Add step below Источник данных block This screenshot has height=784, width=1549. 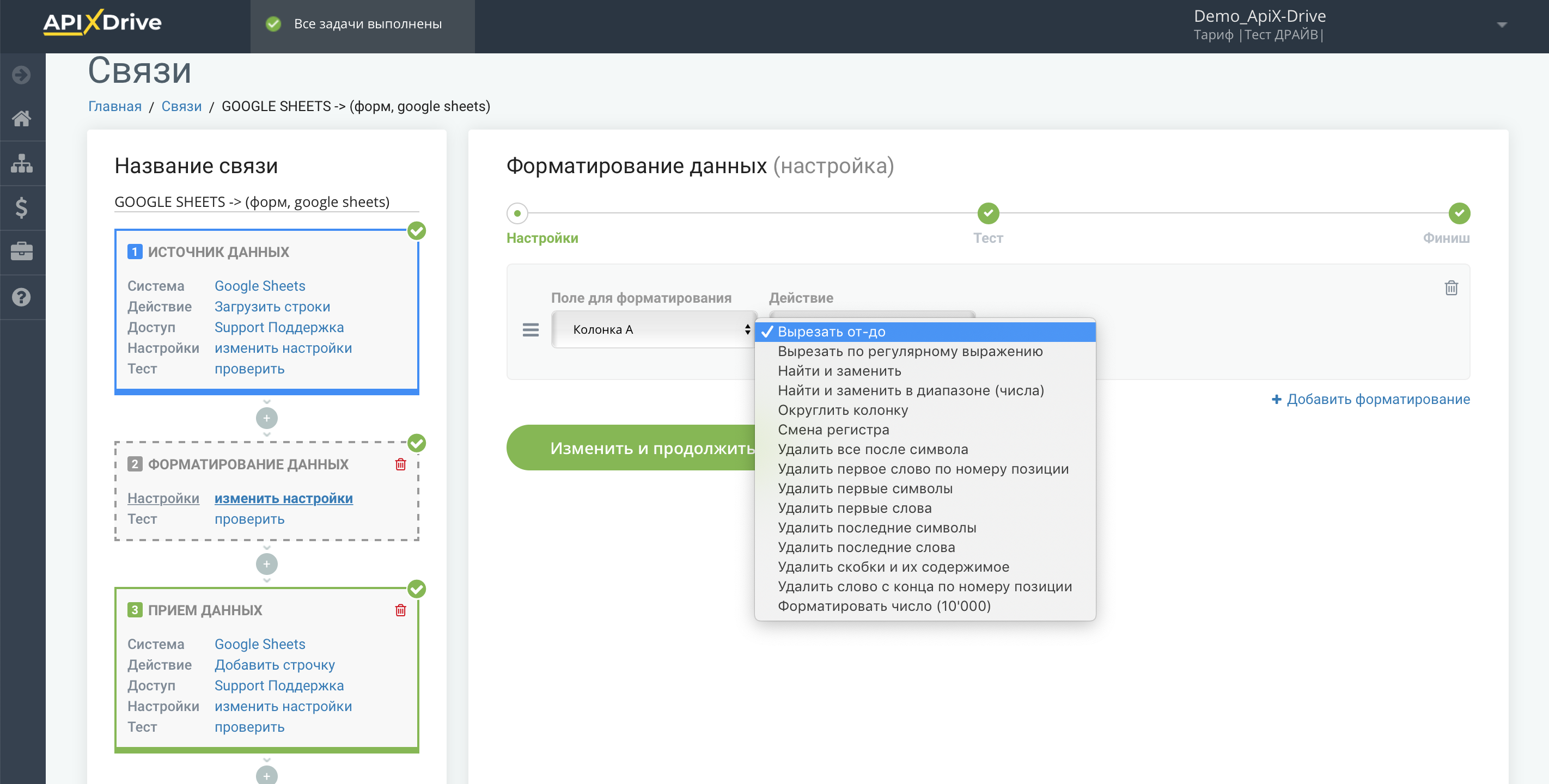[266, 418]
